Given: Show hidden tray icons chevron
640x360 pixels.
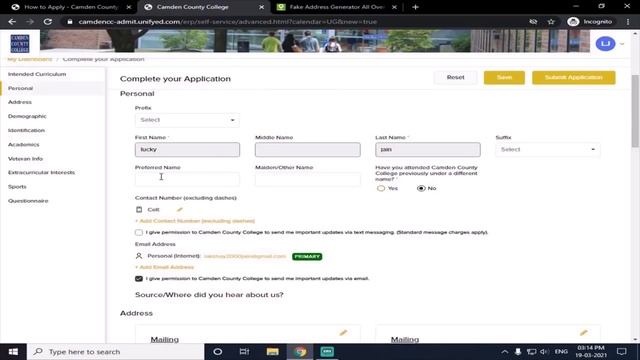Looking at the screenshot, I should 505,351.
